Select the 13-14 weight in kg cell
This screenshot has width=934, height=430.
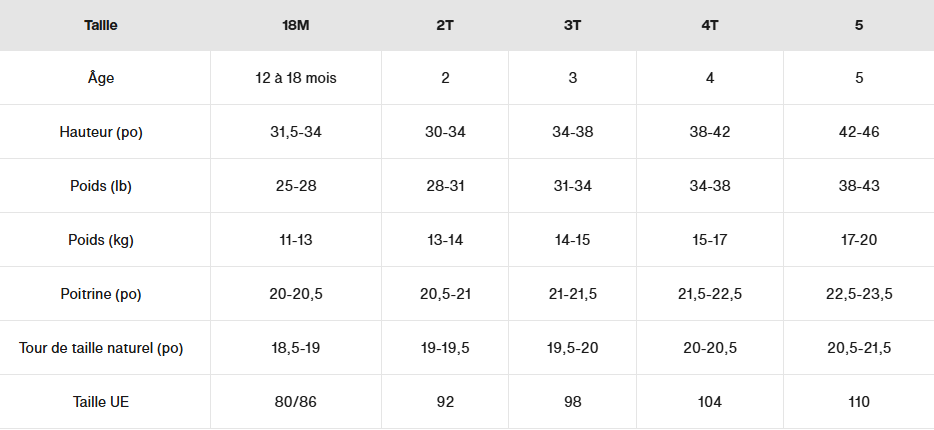445,240
